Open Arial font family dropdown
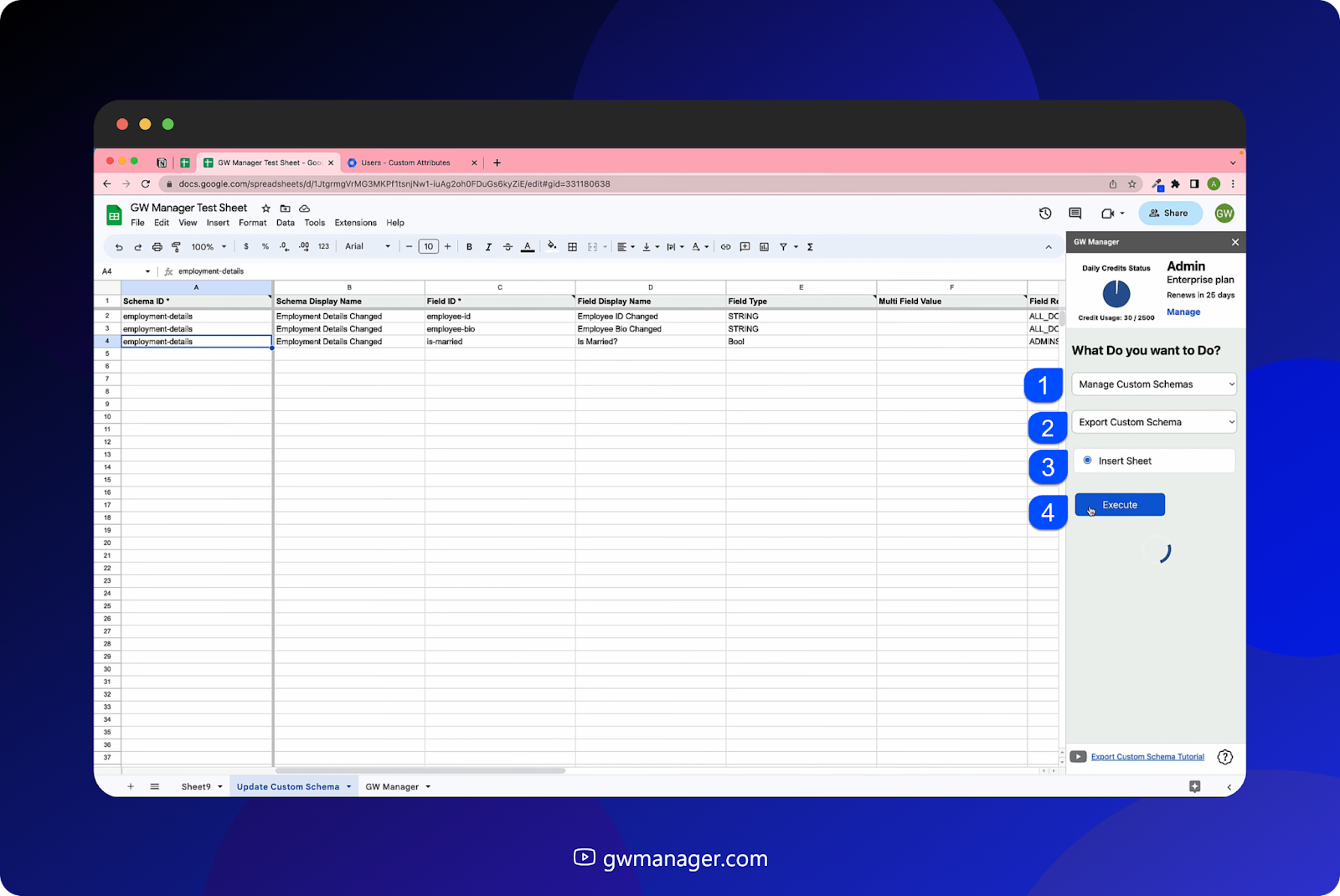Screen dimensions: 1340x896 368,247
